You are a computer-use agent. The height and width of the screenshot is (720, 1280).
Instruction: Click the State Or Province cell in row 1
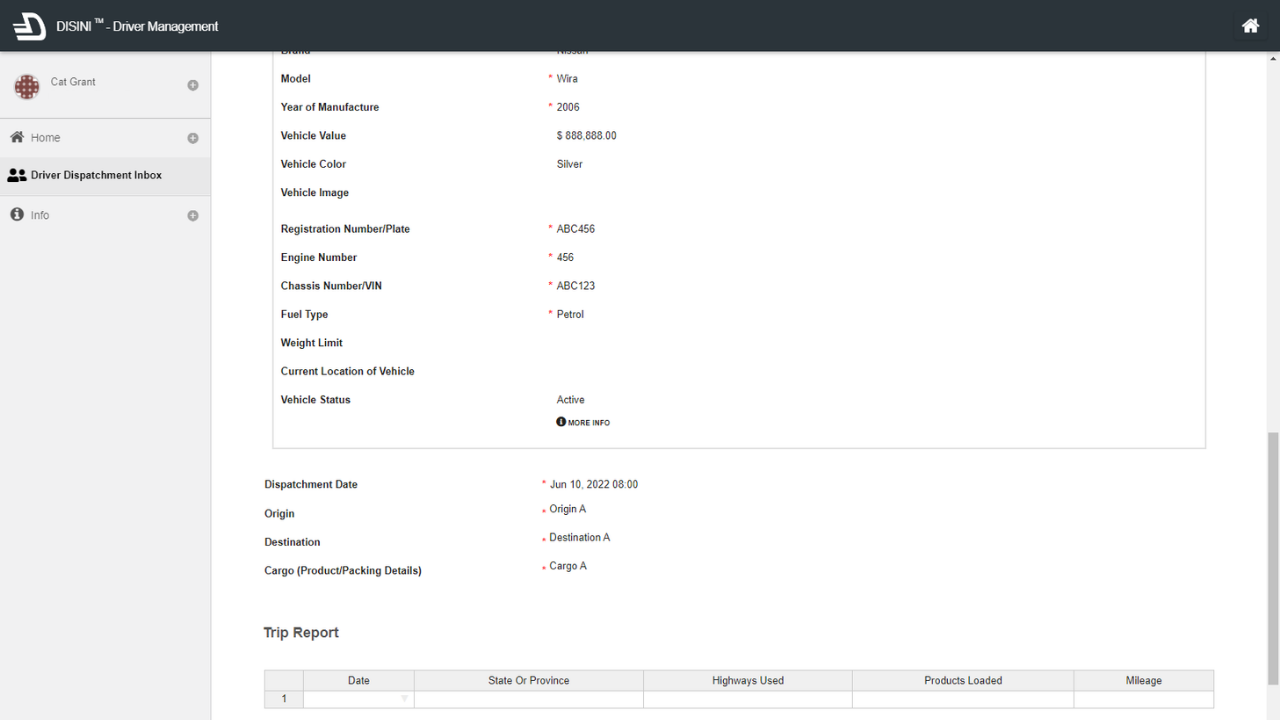coord(528,699)
